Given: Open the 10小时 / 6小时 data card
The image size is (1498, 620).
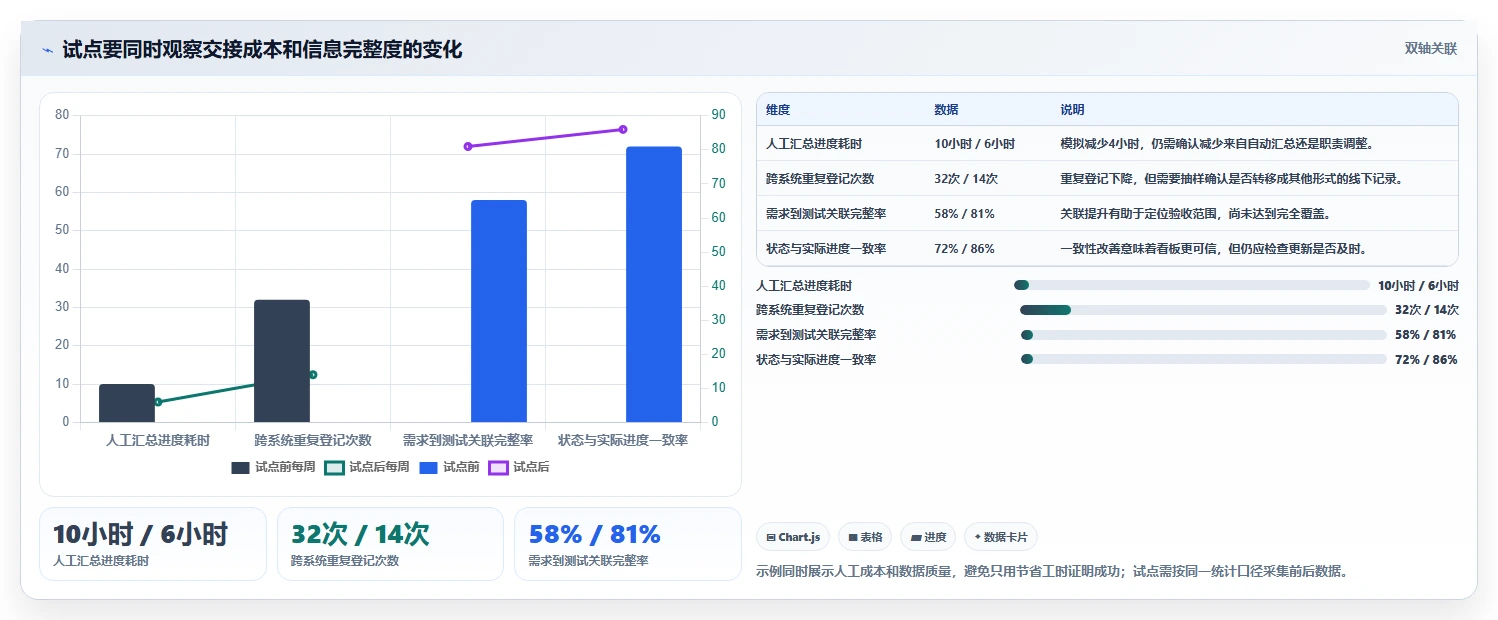Looking at the screenshot, I should pyautogui.click(x=153, y=544).
